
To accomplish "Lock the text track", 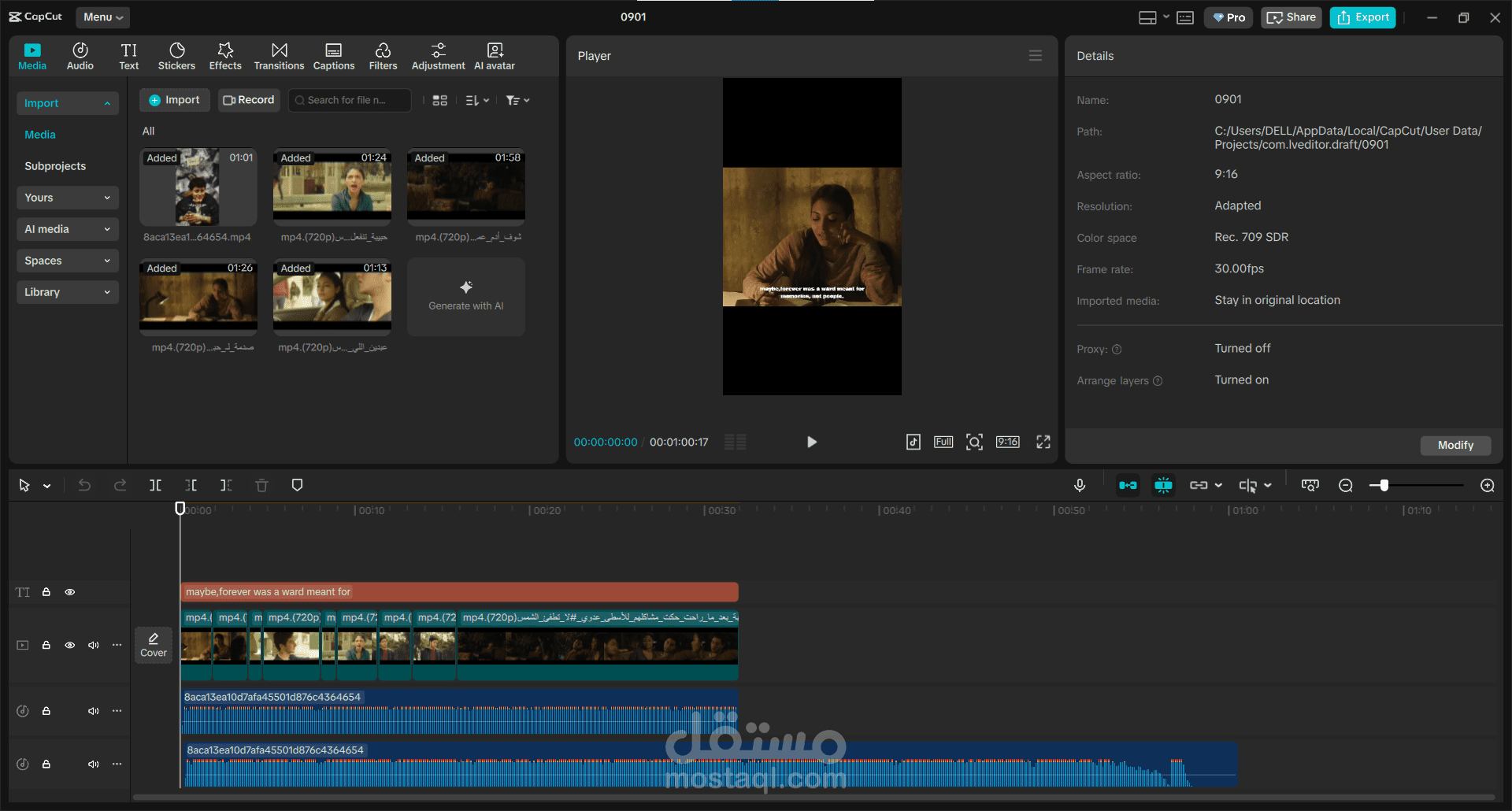I will click(46, 592).
